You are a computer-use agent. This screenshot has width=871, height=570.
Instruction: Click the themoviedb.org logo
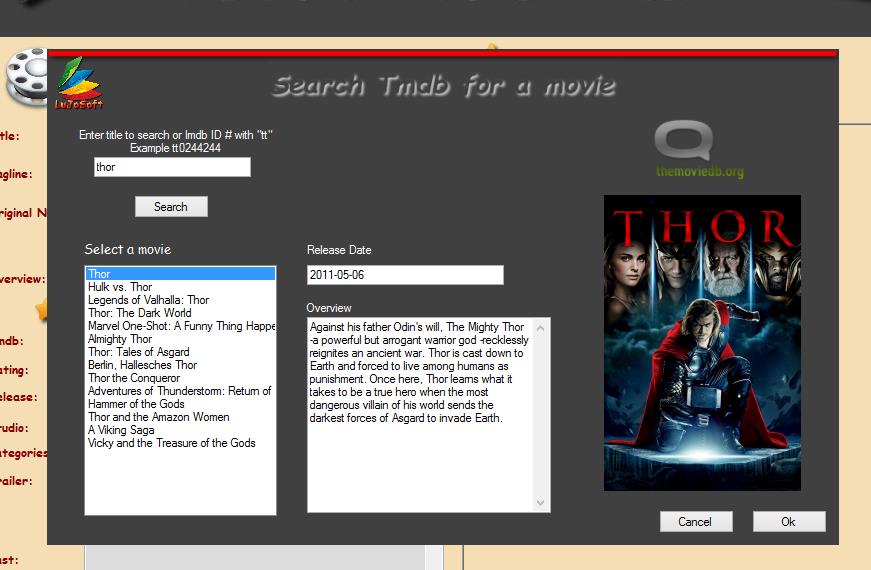coord(699,148)
